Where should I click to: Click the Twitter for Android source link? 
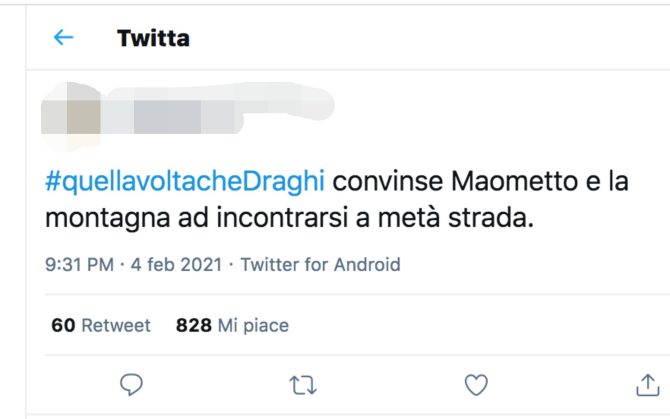(x=320, y=265)
